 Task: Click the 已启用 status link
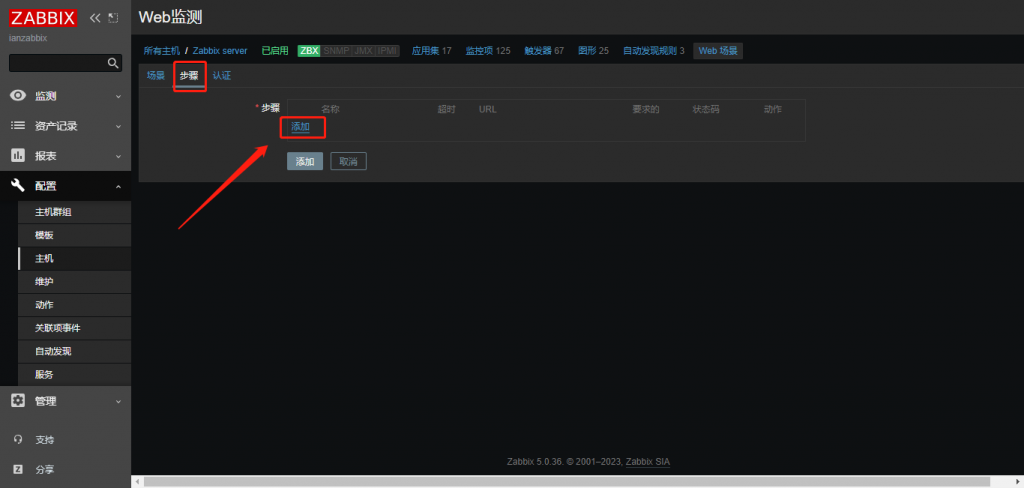point(275,50)
